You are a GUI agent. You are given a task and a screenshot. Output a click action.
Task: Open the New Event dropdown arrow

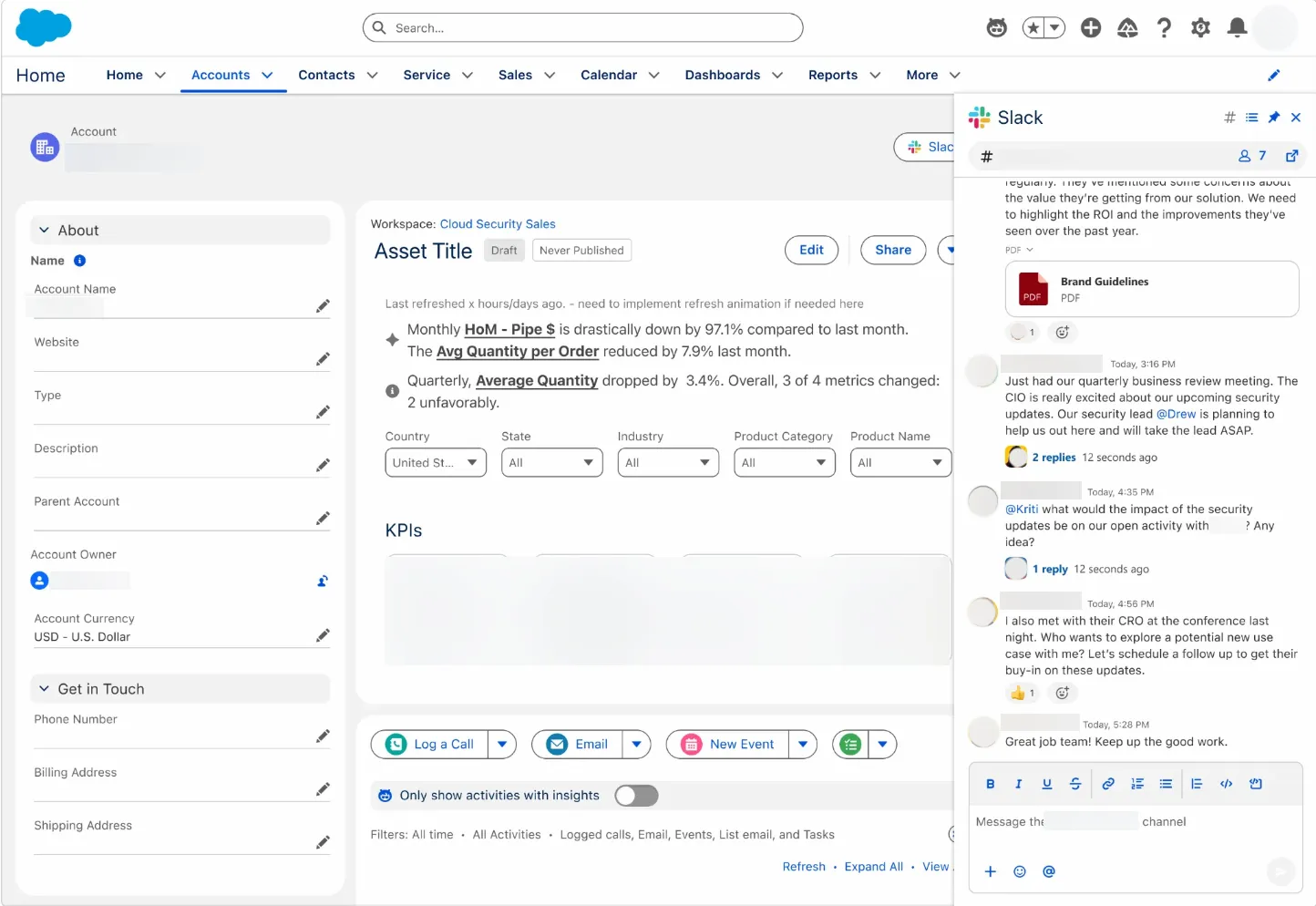coord(803,745)
